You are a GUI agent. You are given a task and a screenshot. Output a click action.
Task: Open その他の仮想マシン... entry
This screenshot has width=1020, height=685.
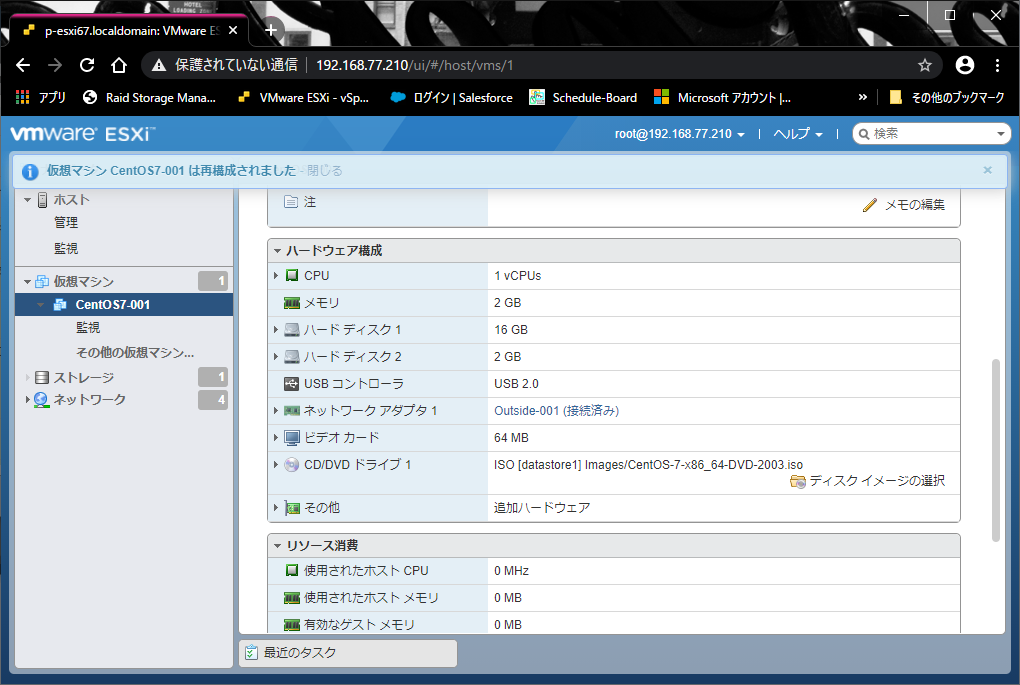pyautogui.click(x=135, y=353)
